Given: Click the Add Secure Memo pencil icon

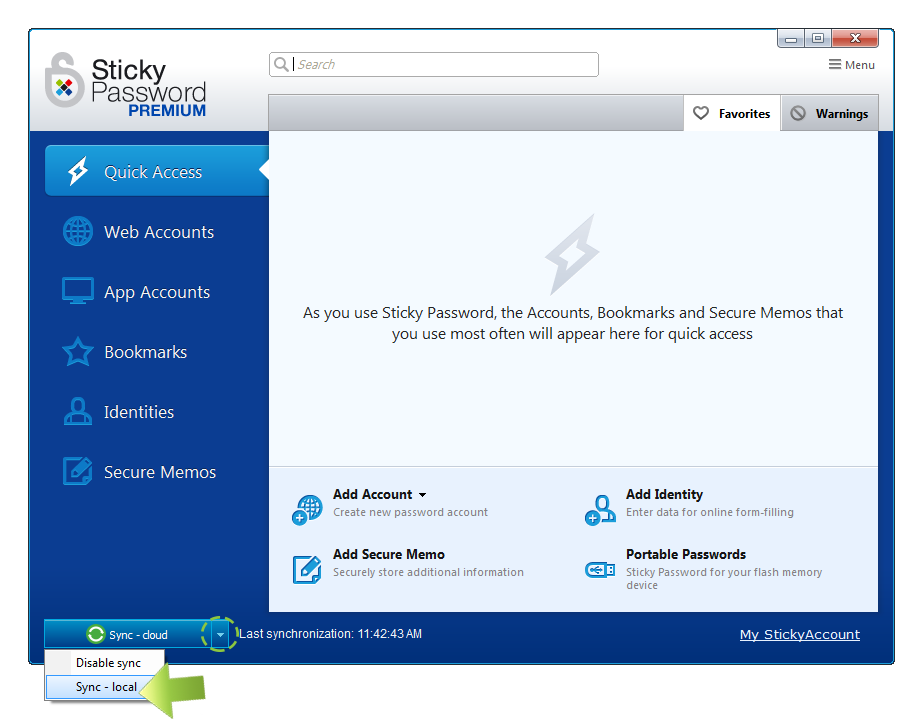Looking at the screenshot, I should coord(307,569).
